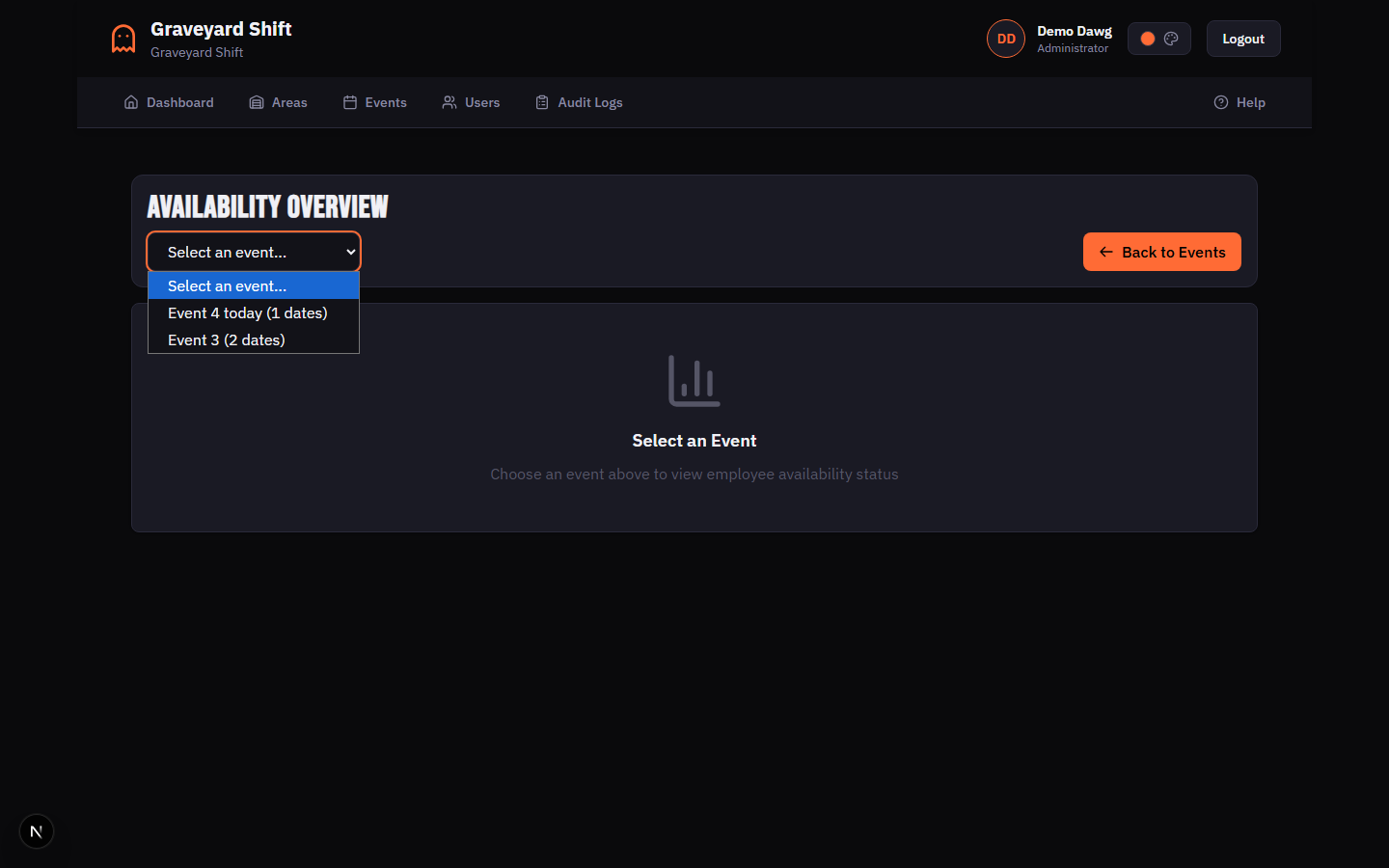Click the Events calendar icon
Image resolution: width=1389 pixels, height=868 pixels.
pos(350,102)
